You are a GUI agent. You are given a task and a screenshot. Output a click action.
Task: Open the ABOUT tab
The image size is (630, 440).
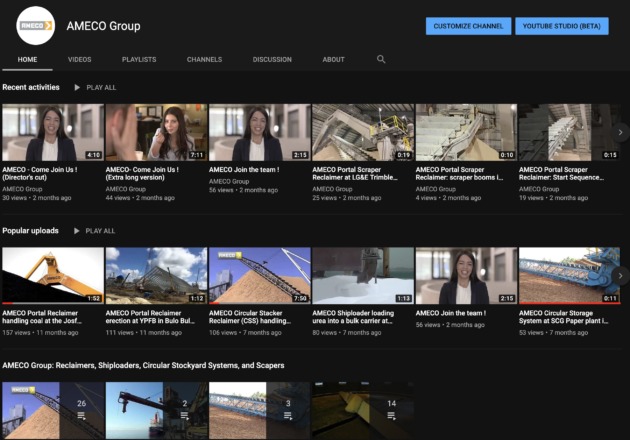[333, 59]
